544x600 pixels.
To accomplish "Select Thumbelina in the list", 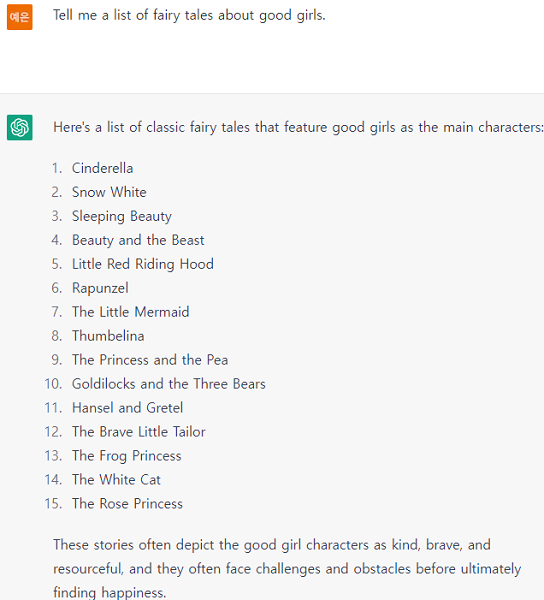I will tap(108, 336).
